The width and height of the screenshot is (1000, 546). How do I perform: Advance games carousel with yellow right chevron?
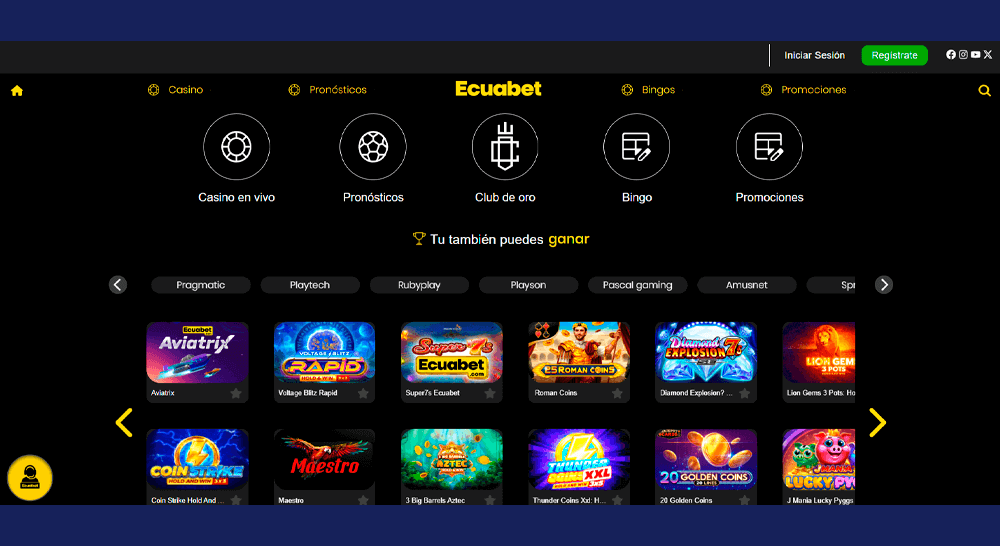pos(878,422)
